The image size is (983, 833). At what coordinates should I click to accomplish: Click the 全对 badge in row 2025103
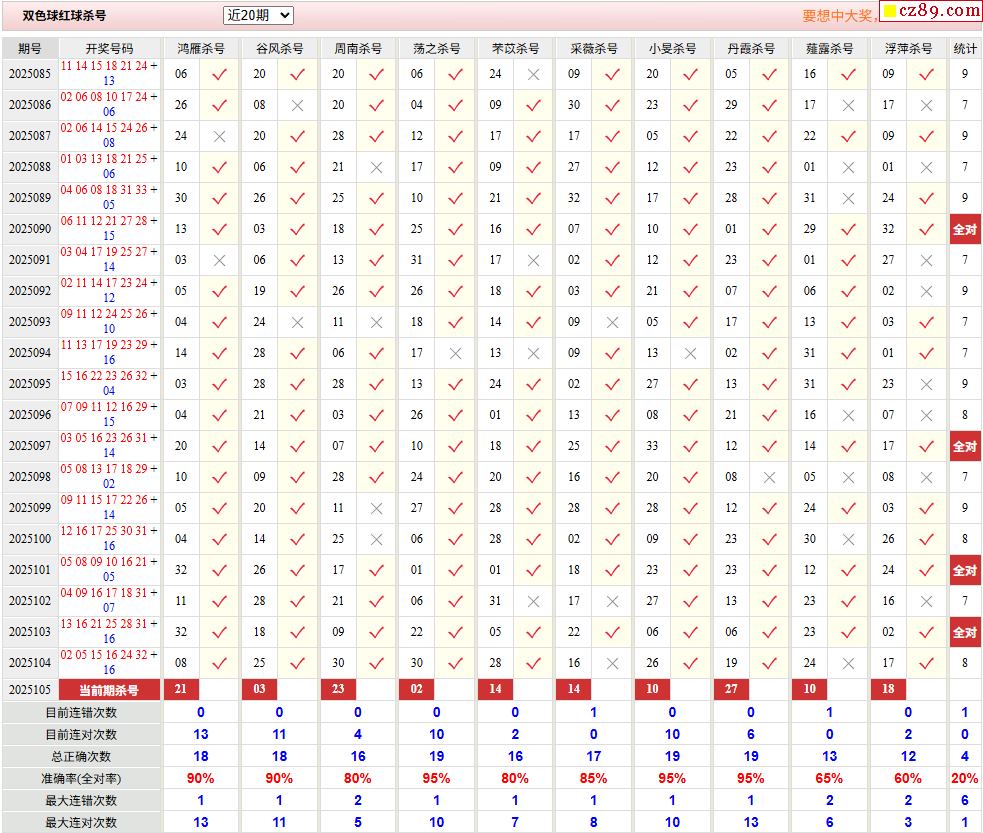(965, 632)
